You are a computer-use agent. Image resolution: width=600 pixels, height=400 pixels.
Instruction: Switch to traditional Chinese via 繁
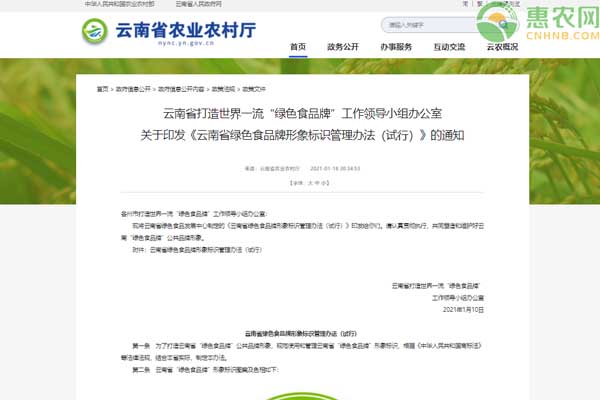(479, 4)
